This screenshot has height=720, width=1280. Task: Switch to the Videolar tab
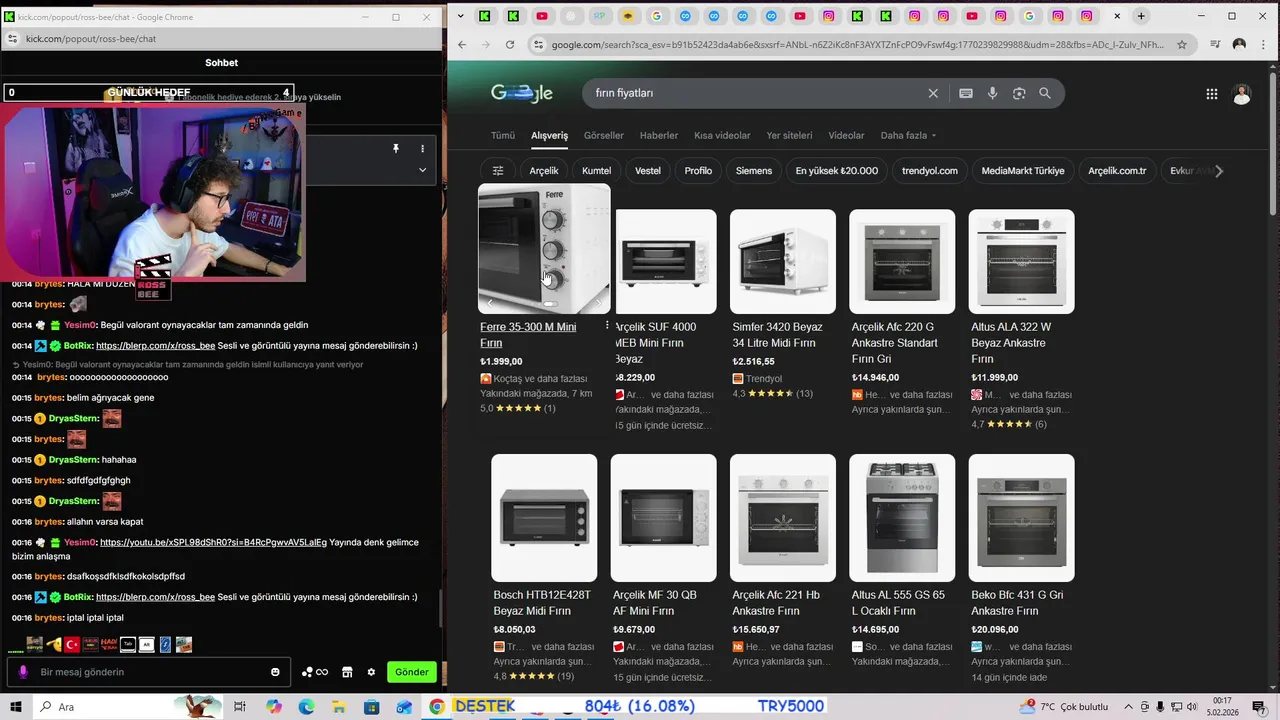[x=846, y=135]
